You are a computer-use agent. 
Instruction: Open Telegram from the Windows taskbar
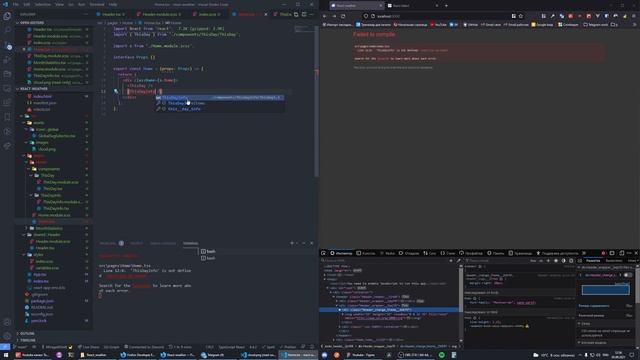point(213,355)
